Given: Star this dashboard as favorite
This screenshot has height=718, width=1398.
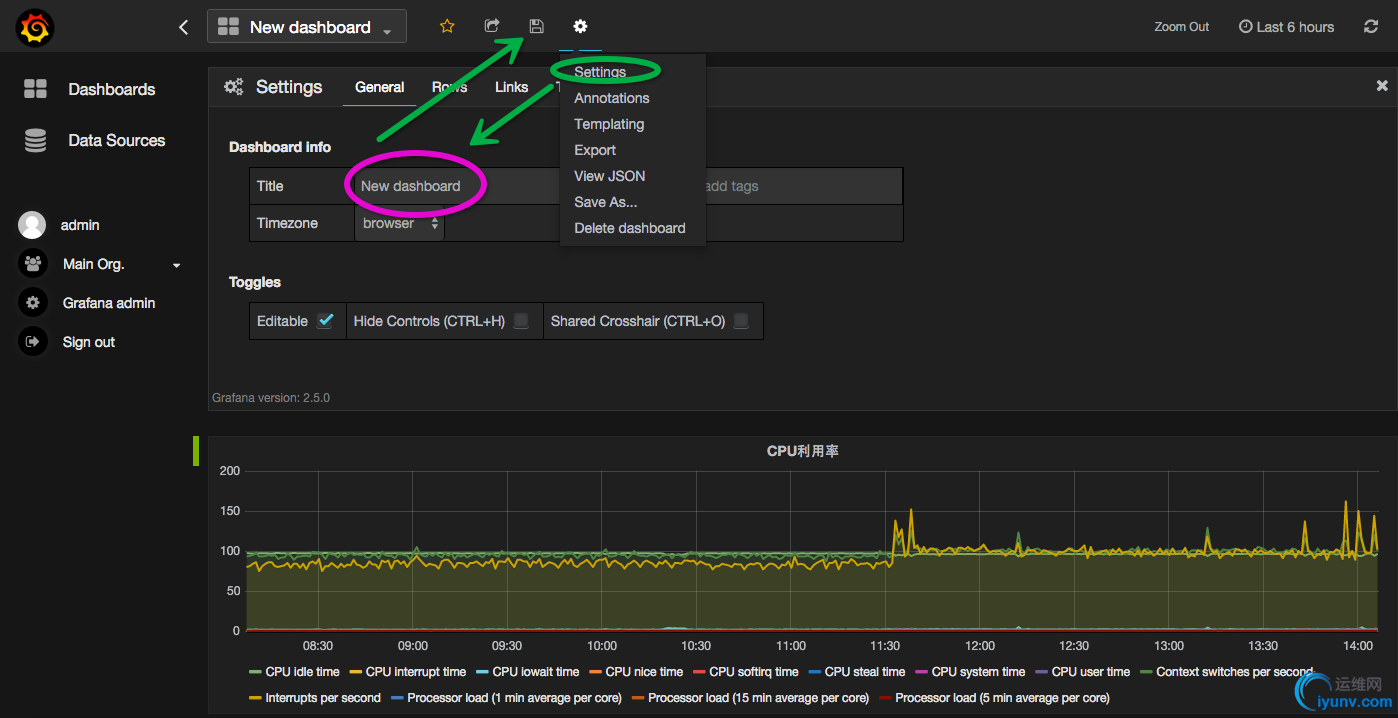Looking at the screenshot, I should pos(447,27).
